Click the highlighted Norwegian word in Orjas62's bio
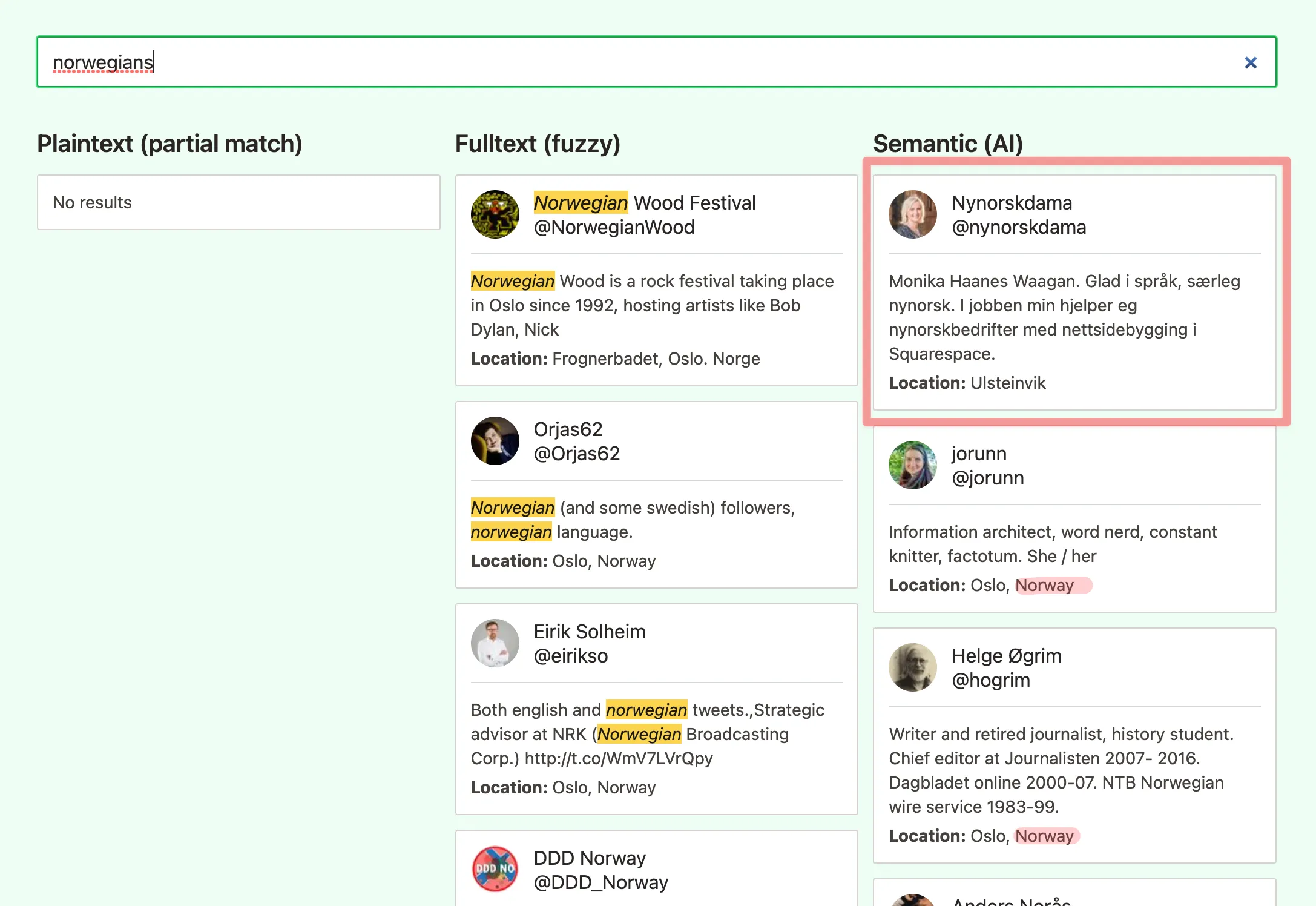 pyautogui.click(x=512, y=508)
